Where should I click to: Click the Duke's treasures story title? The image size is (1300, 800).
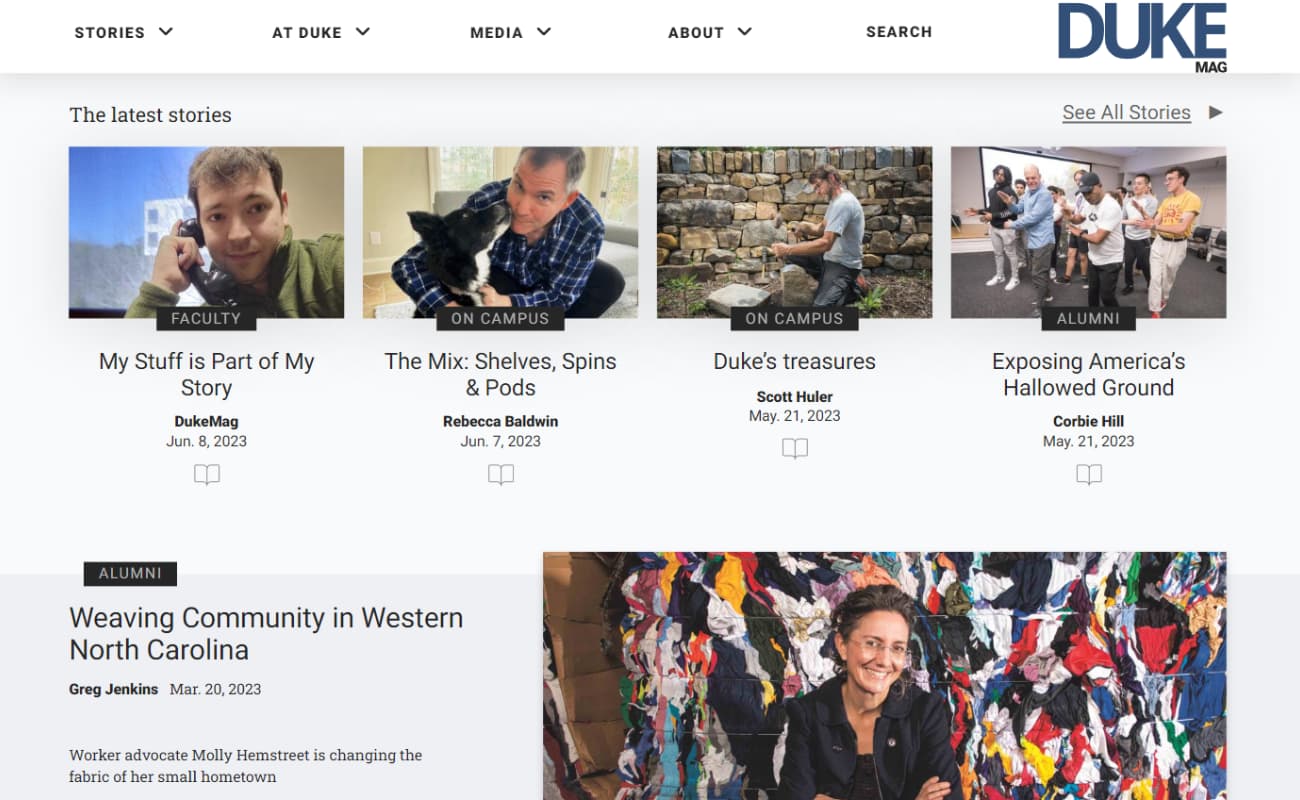coord(794,362)
